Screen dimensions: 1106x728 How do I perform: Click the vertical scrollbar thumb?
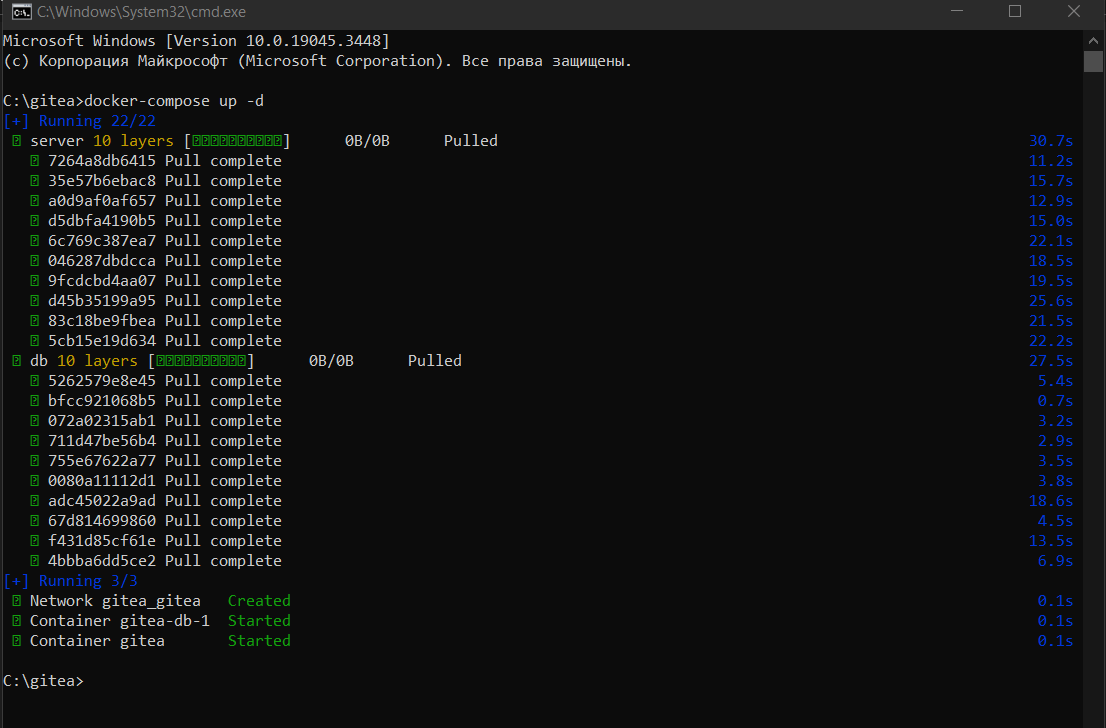(1093, 62)
